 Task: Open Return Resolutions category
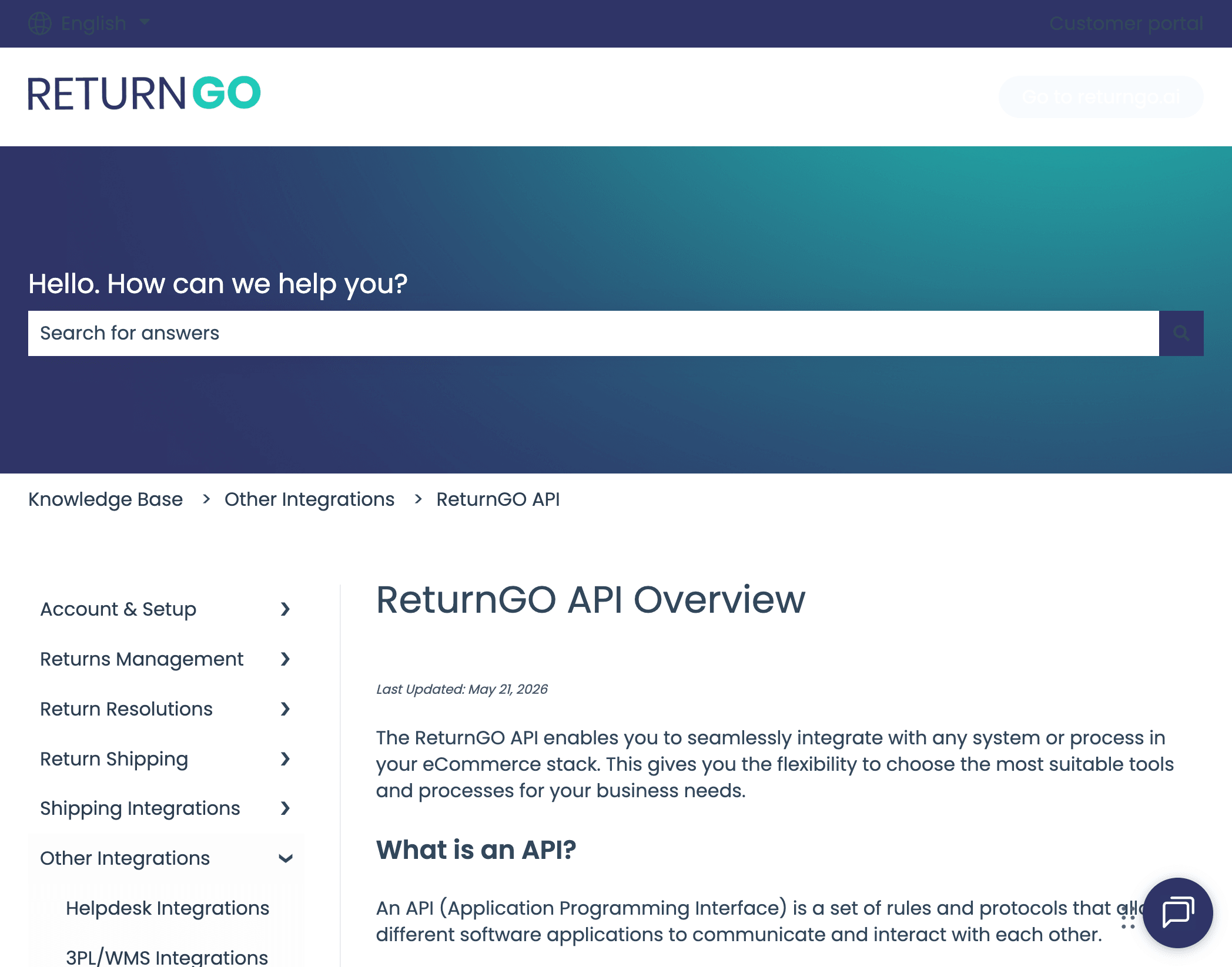(x=126, y=709)
